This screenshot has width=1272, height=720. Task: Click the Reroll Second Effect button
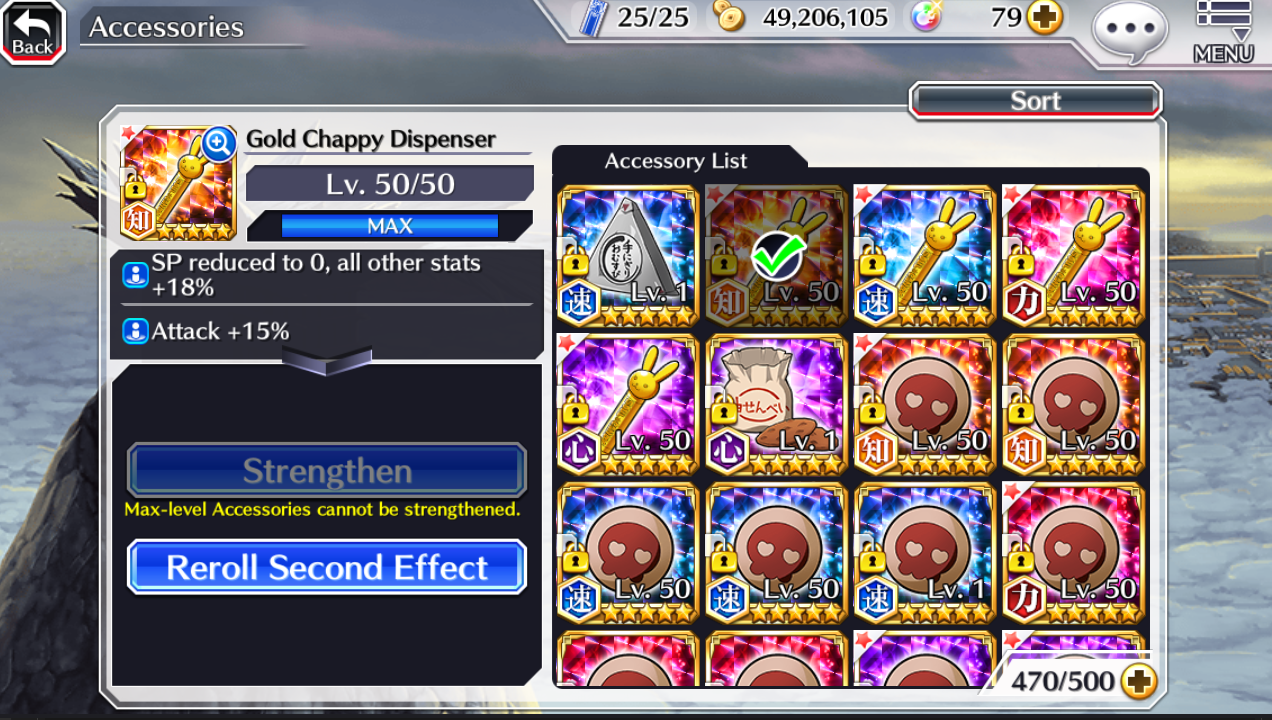point(327,567)
